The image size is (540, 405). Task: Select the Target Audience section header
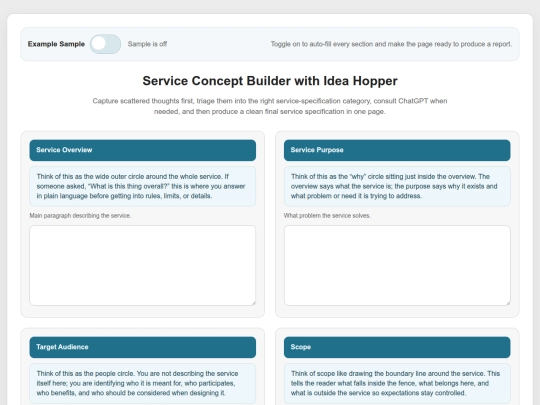pos(143,347)
